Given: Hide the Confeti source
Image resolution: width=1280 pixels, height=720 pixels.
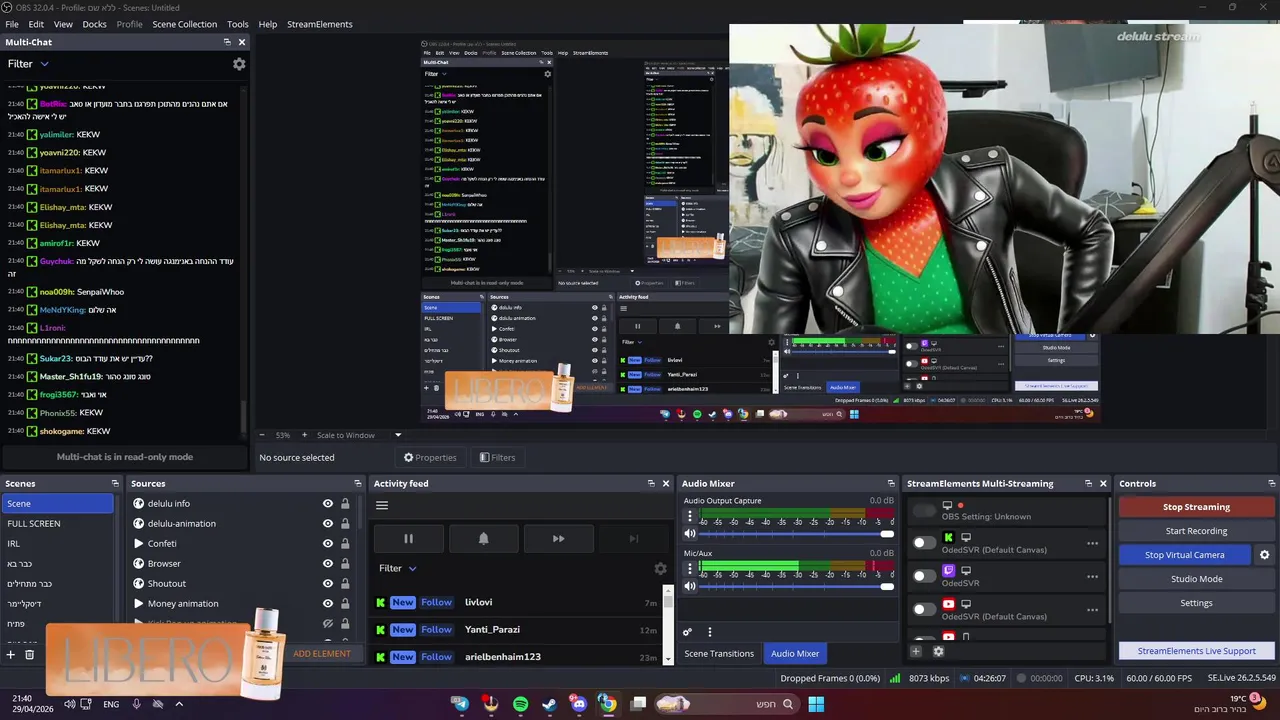Looking at the screenshot, I should tap(327, 544).
